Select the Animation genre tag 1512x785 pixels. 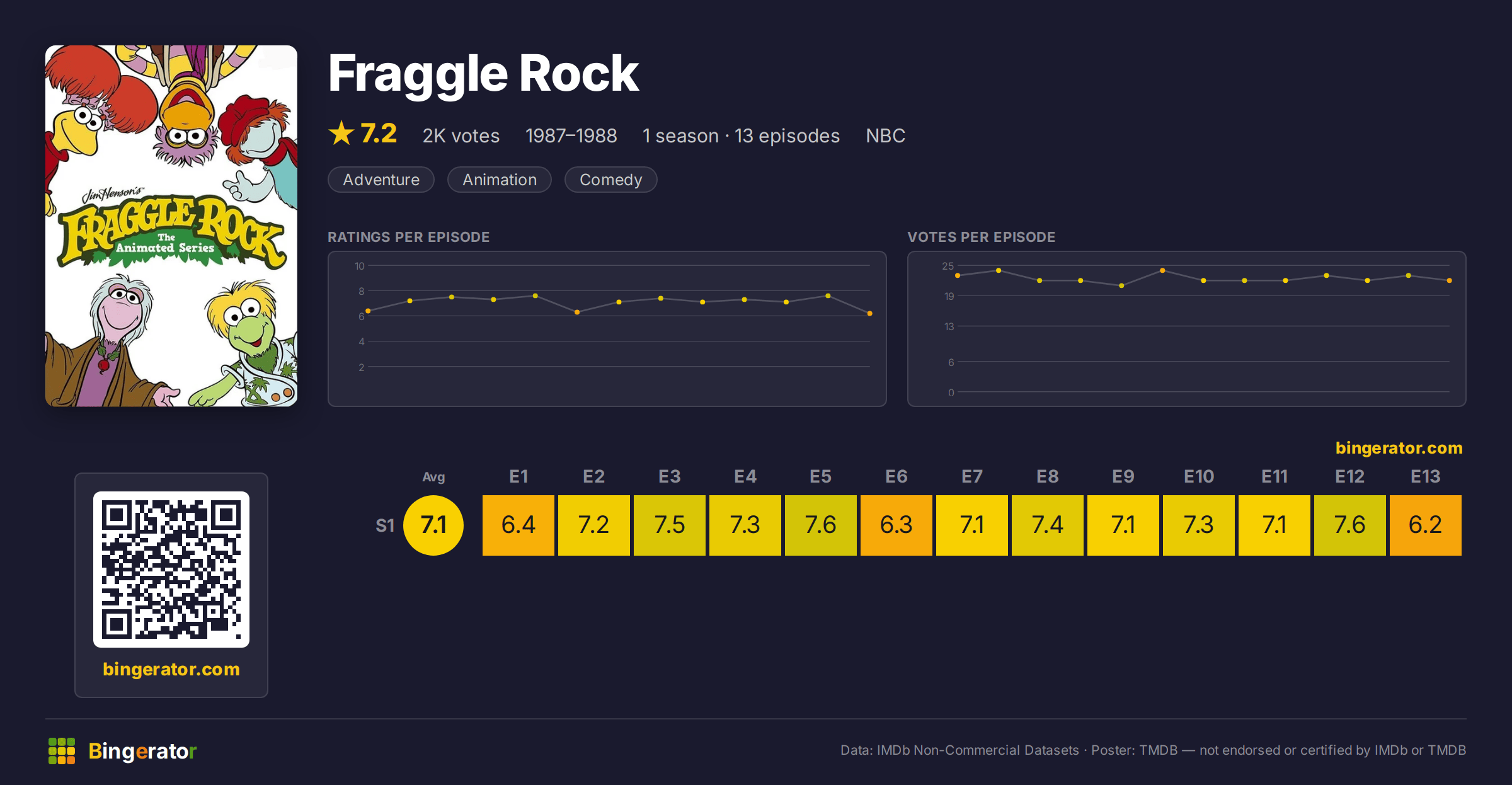(x=500, y=180)
